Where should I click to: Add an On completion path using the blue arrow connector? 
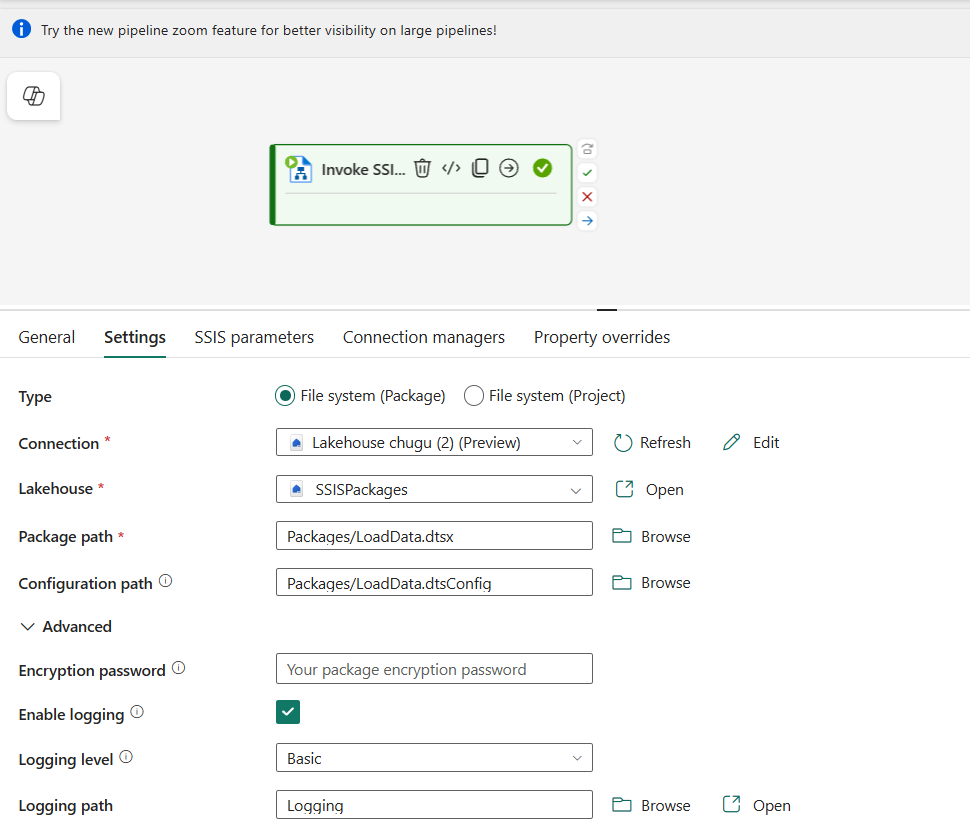tap(587, 220)
